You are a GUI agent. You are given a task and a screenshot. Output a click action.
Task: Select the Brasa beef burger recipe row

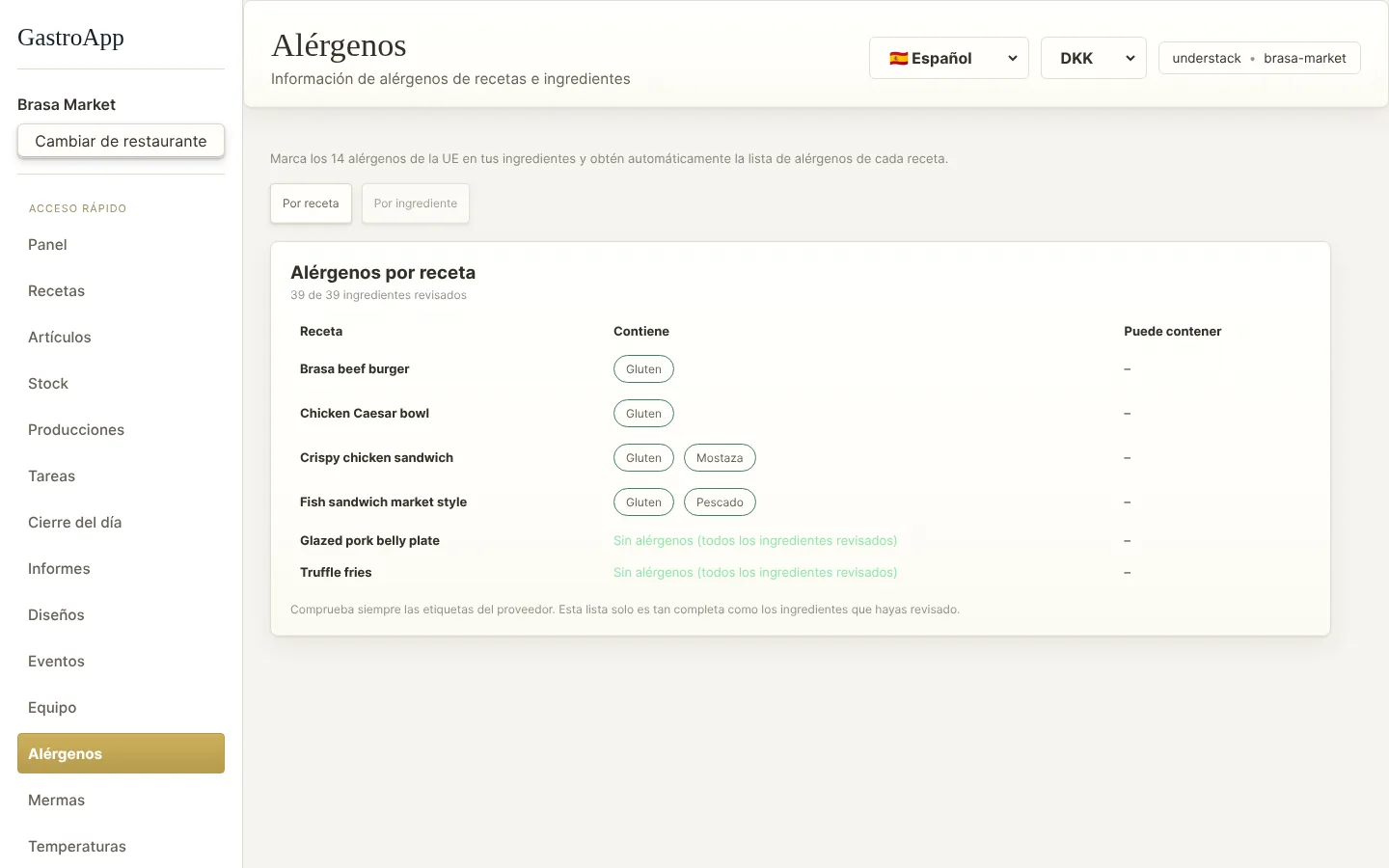click(x=801, y=369)
